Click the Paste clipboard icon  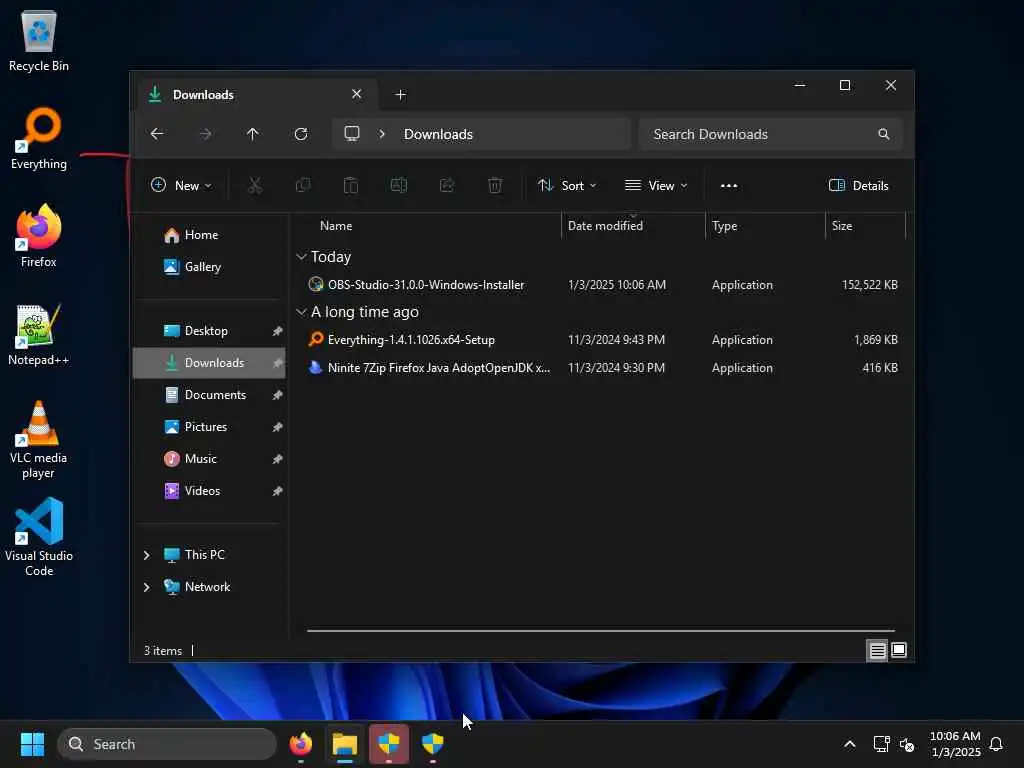pyautogui.click(x=351, y=185)
